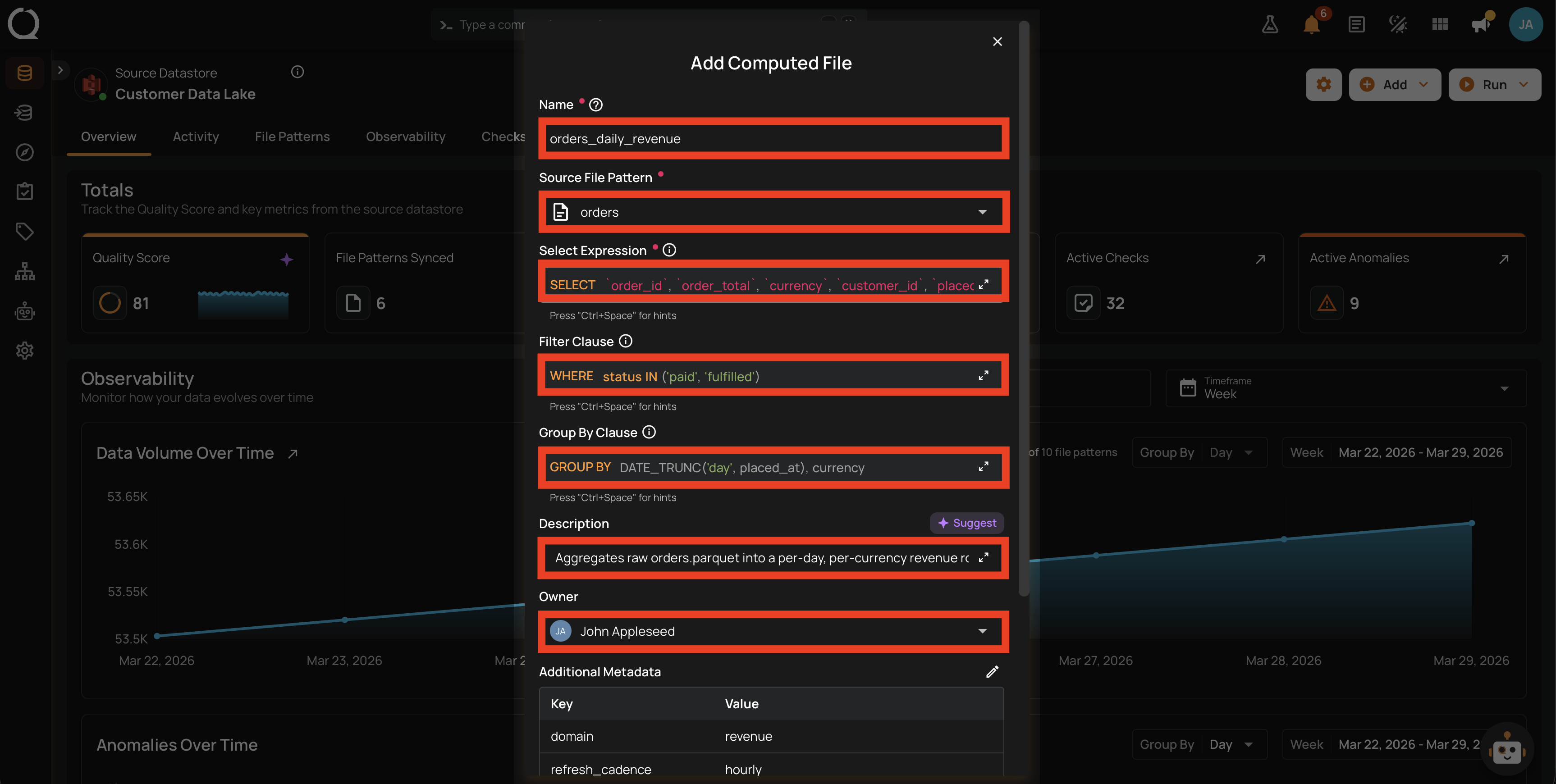Switch to the Overview tab
The height and width of the screenshot is (784, 1556).
[109, 137]
